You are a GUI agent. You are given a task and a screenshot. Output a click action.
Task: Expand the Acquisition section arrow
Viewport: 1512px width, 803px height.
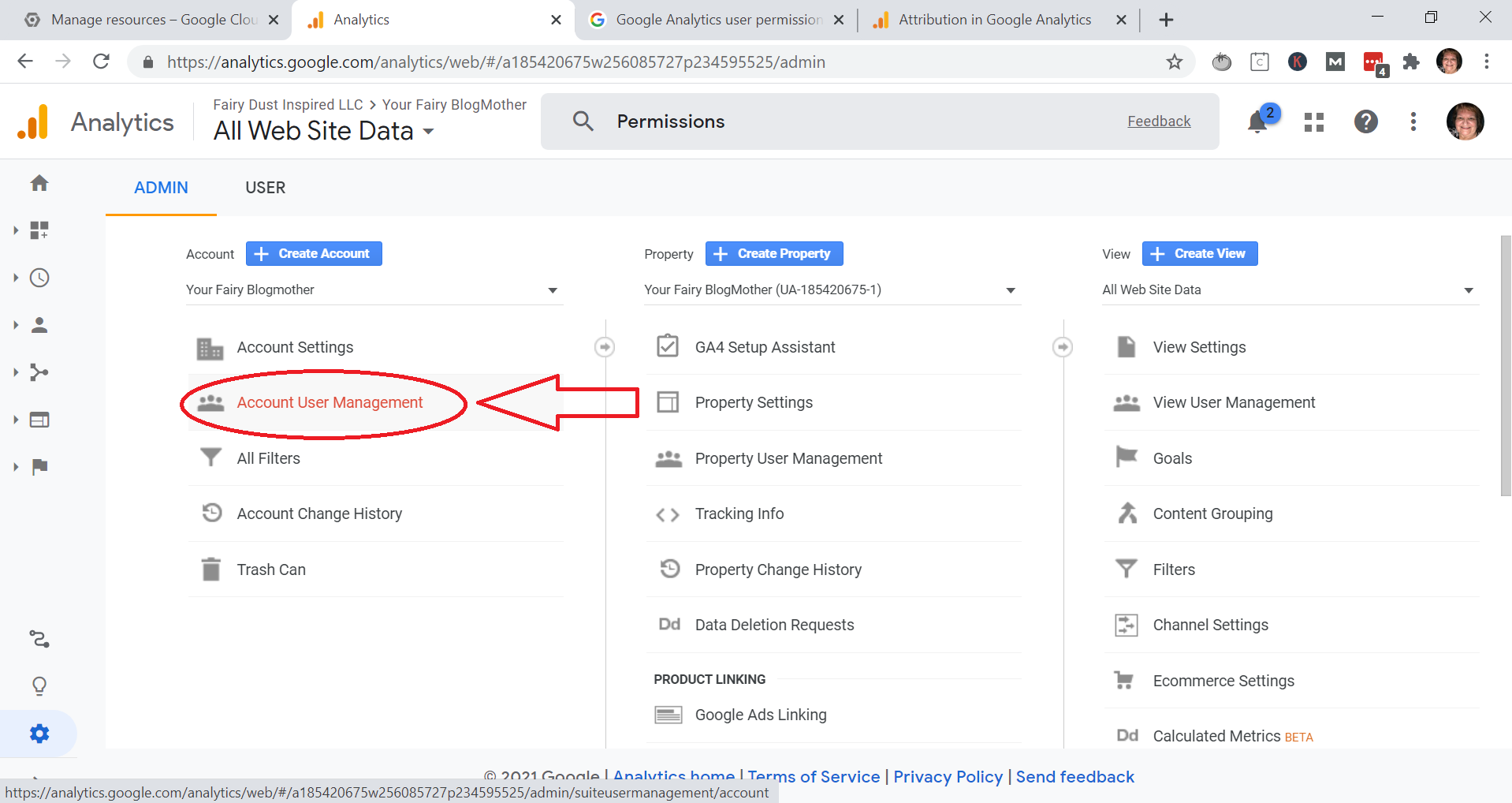16,372
